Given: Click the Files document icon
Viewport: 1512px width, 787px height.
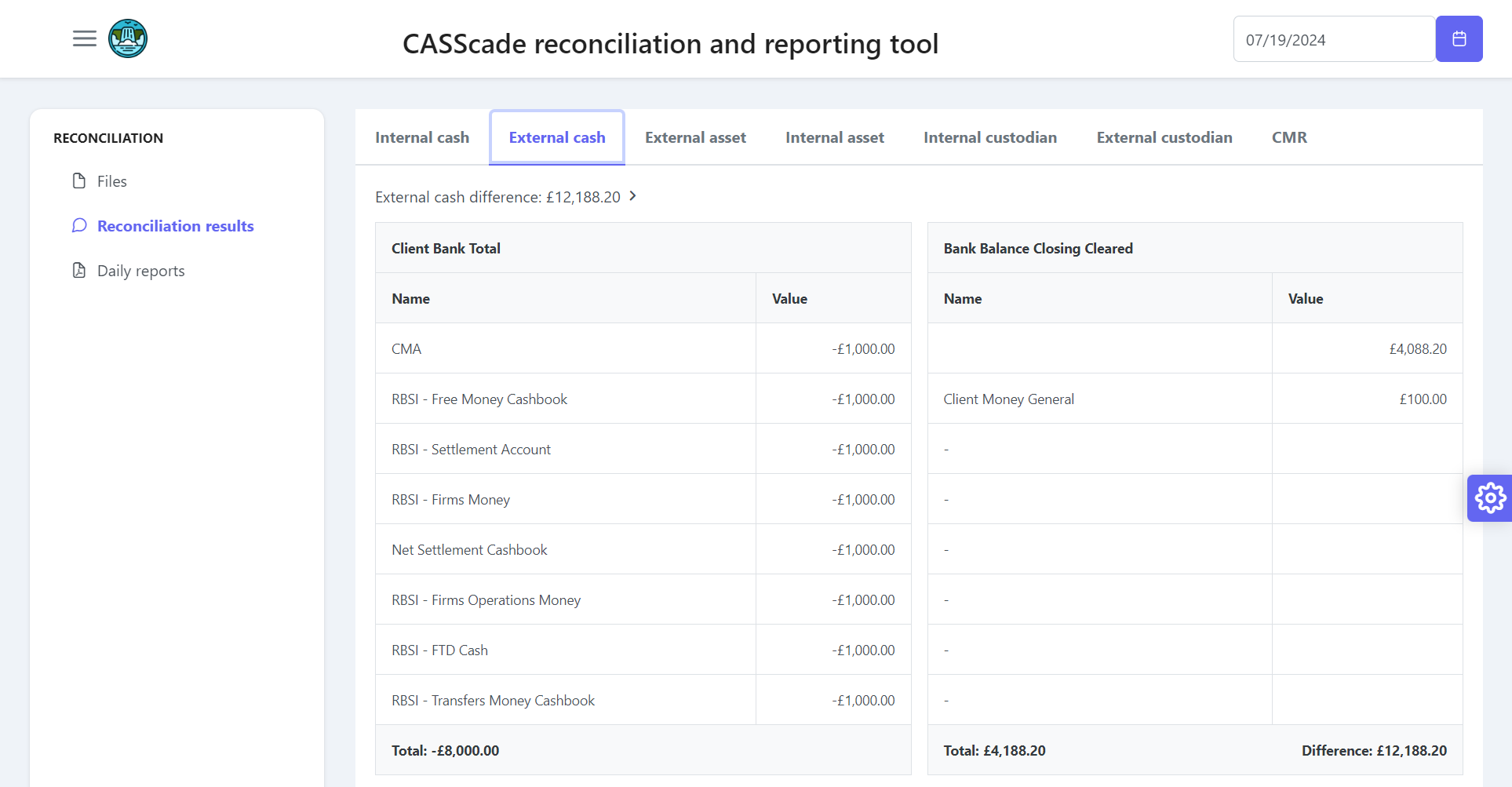Looking at the screenshot, I should click(79, 181).
